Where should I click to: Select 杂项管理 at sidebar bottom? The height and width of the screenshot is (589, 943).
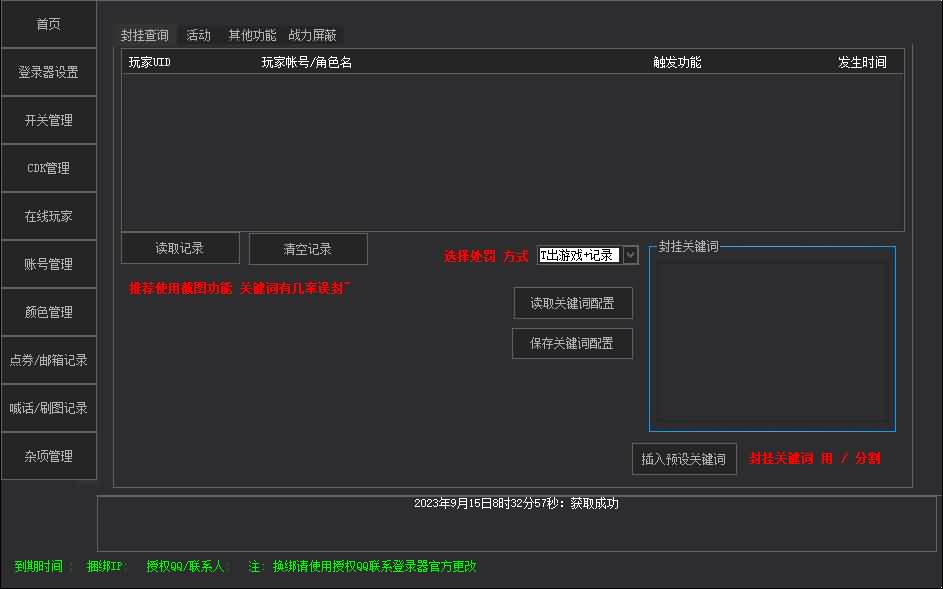point(48,455)
